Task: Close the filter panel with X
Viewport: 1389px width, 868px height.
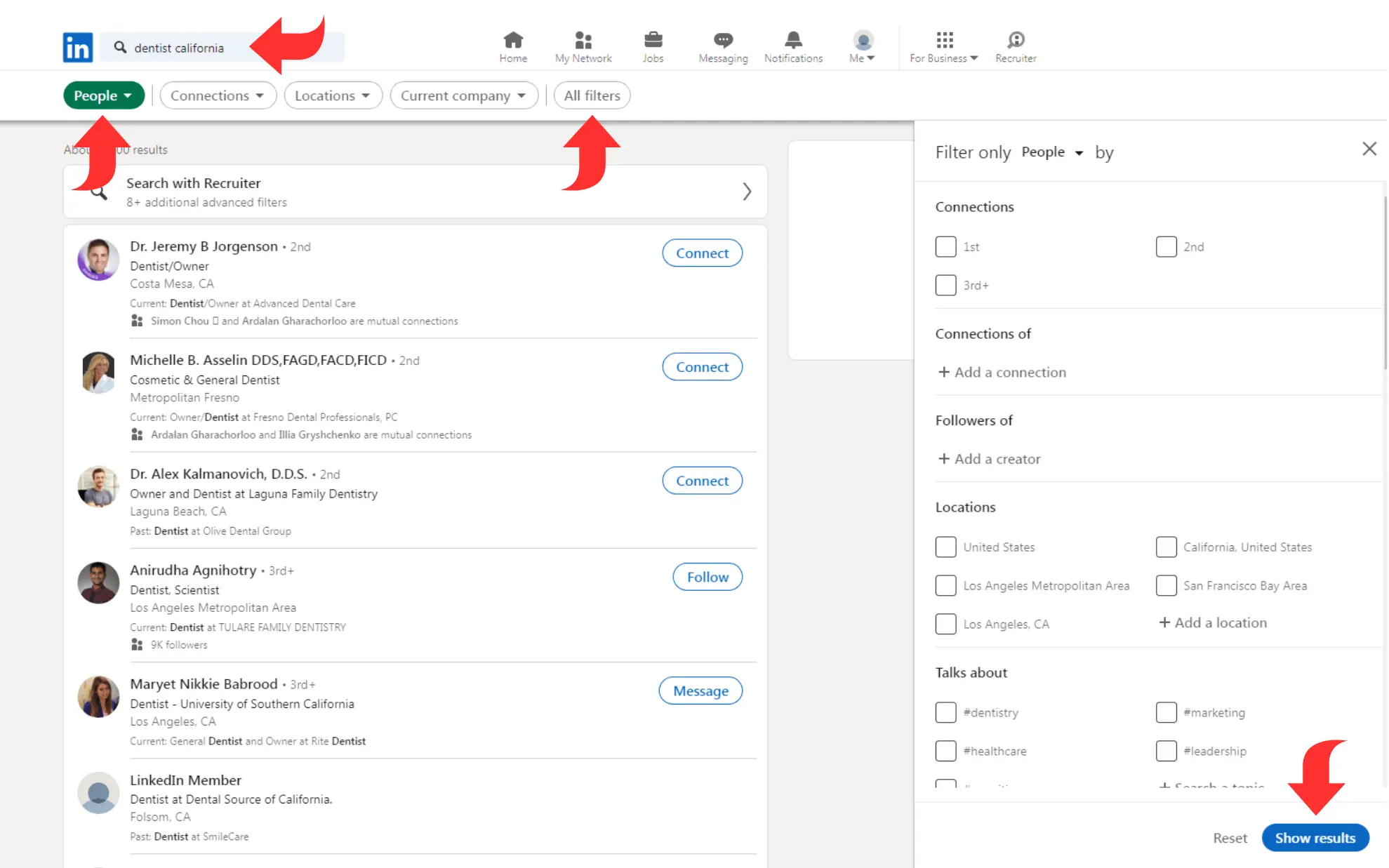Action: (1369, 149)
